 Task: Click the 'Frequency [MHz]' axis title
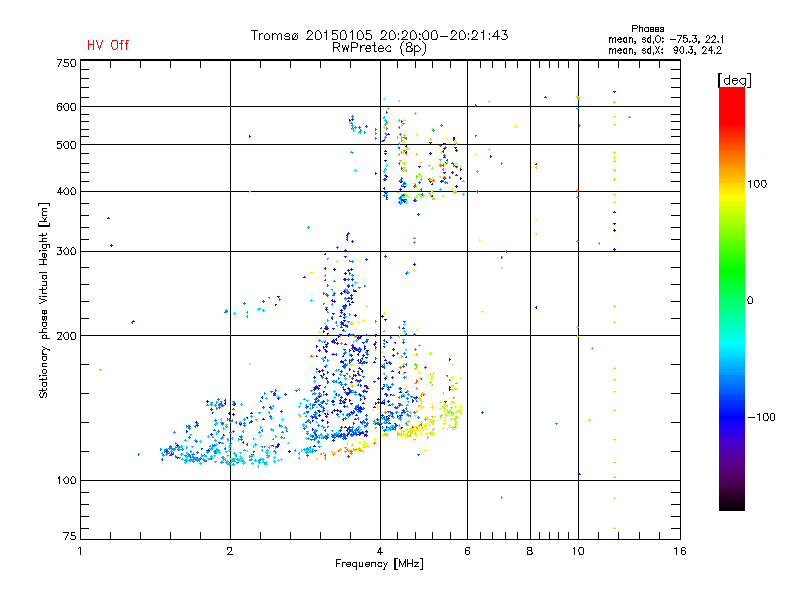(x=379, y=564)
